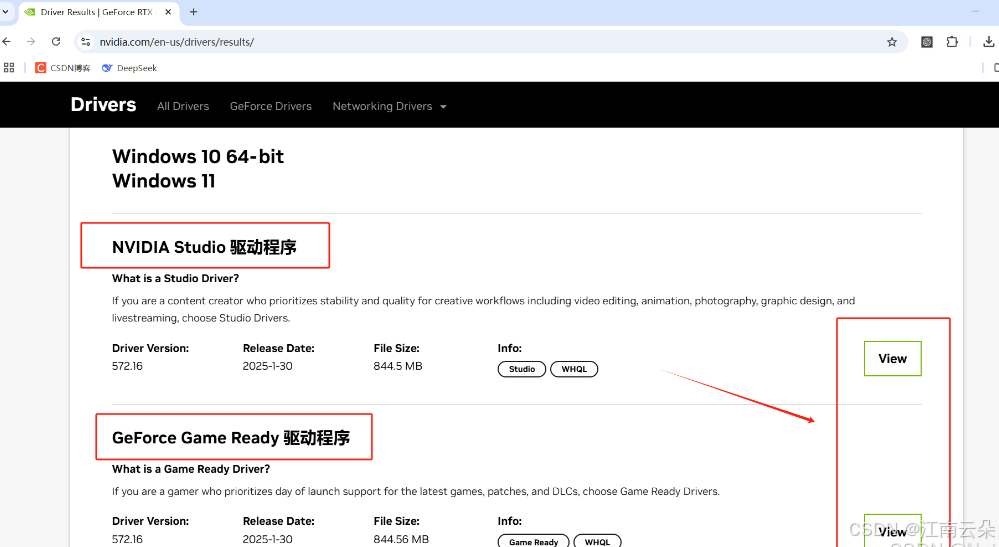Open site info icon in address bar
This screenshot has height=547, width=999.
(x=86, y=42)
